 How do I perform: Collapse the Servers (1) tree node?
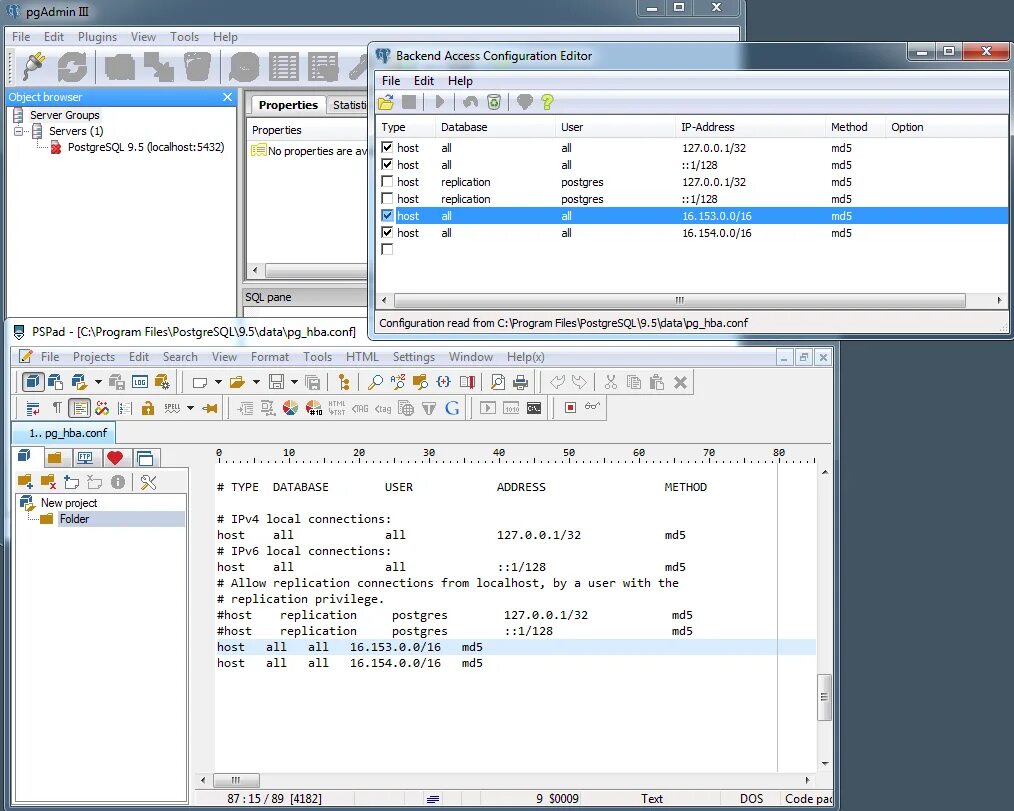[x=19, y=131]
